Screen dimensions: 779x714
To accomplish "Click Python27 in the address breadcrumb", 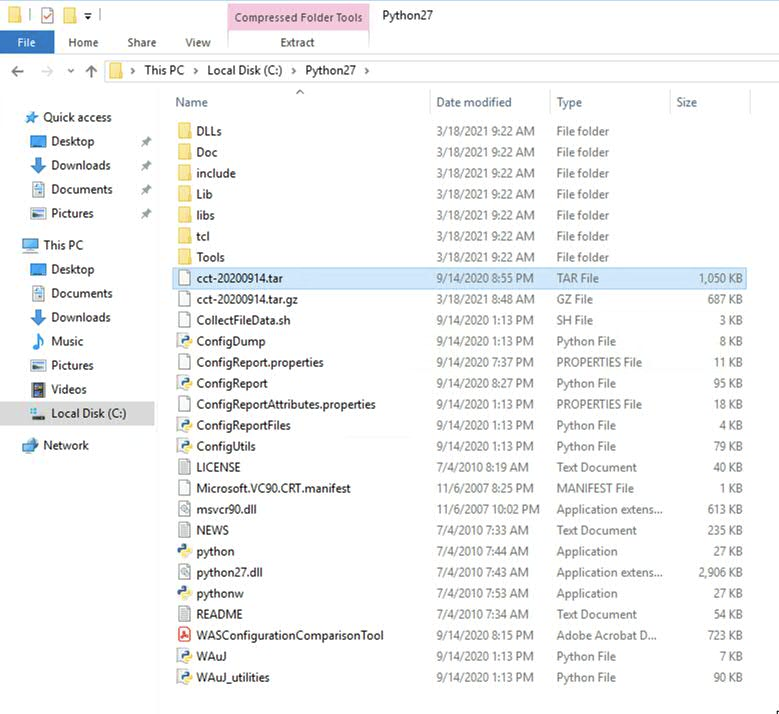I will point(330,71).
